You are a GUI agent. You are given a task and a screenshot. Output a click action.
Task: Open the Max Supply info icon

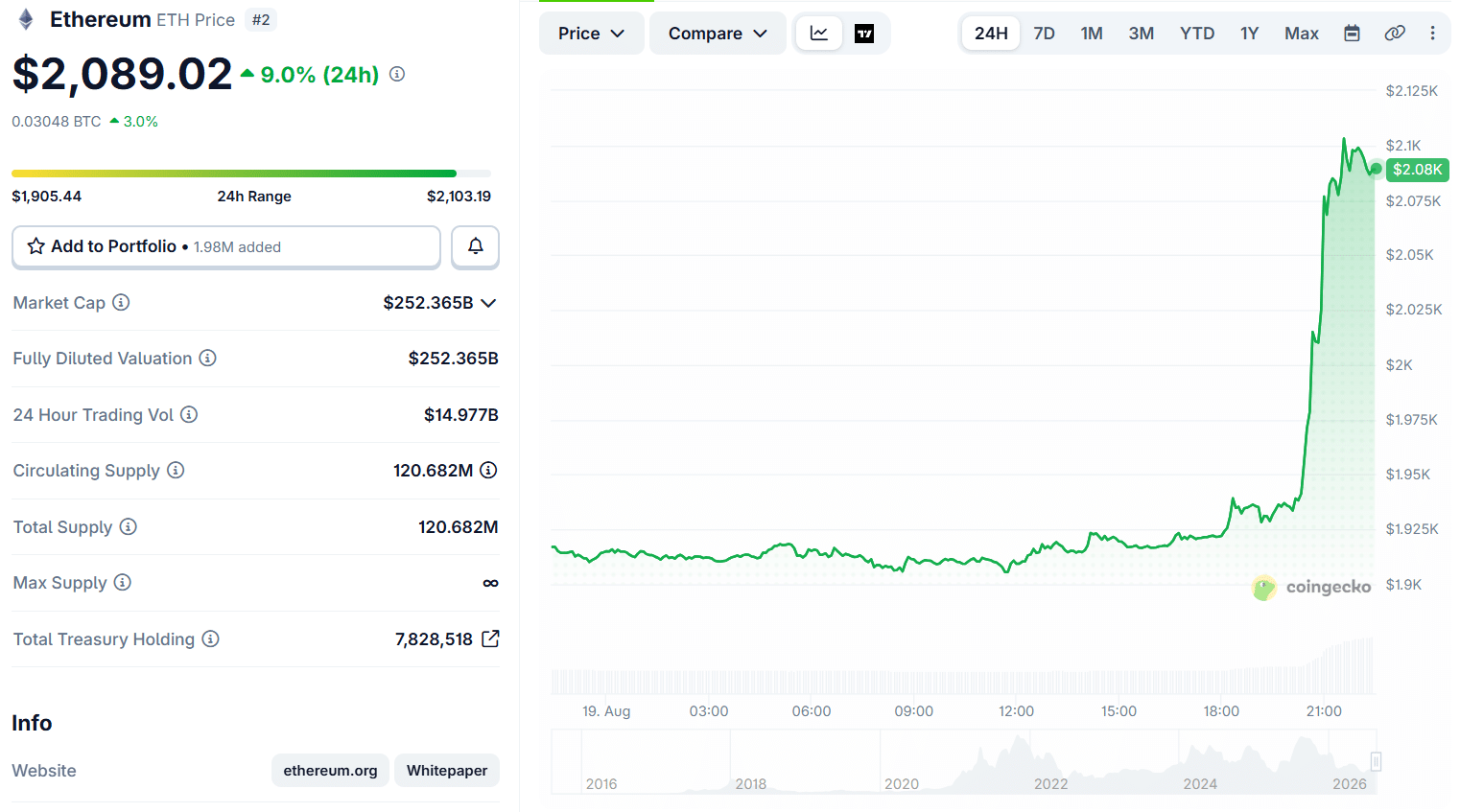(122, 582)
